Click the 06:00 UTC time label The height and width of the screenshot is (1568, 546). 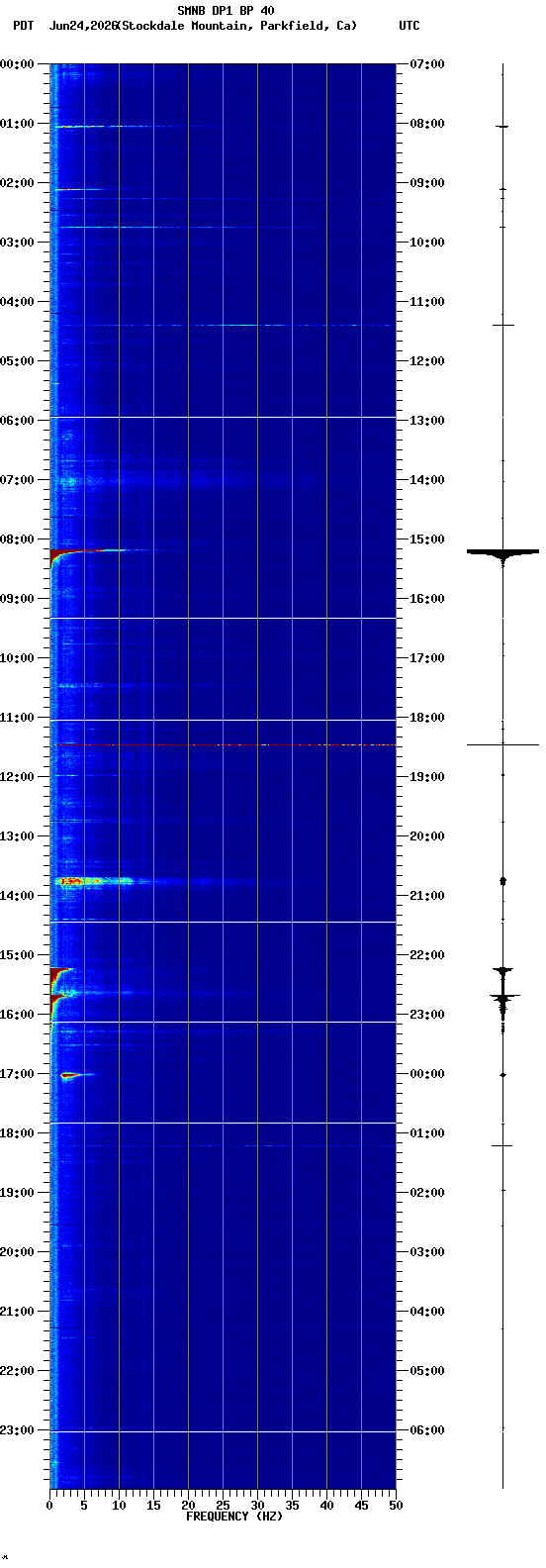tap(426, 1430)
